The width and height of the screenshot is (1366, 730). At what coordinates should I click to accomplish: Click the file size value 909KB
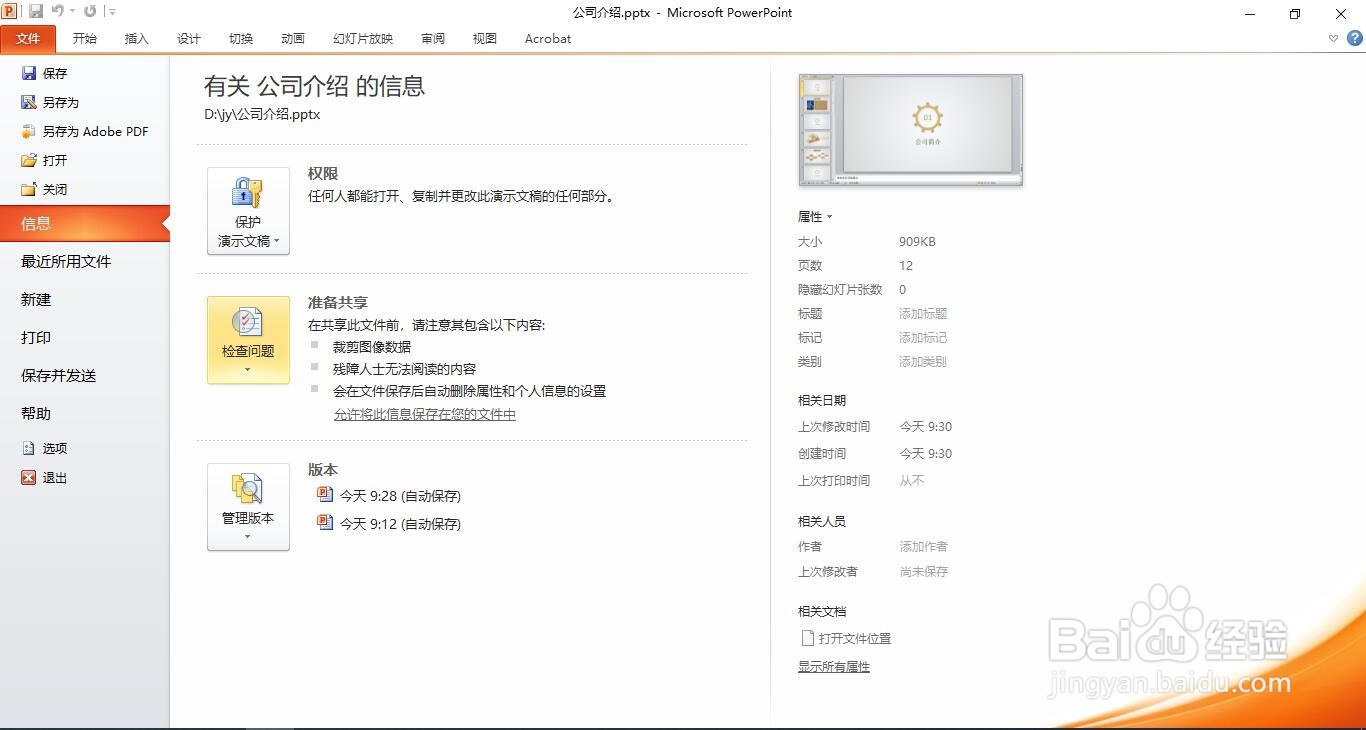[x=917, y=242]
